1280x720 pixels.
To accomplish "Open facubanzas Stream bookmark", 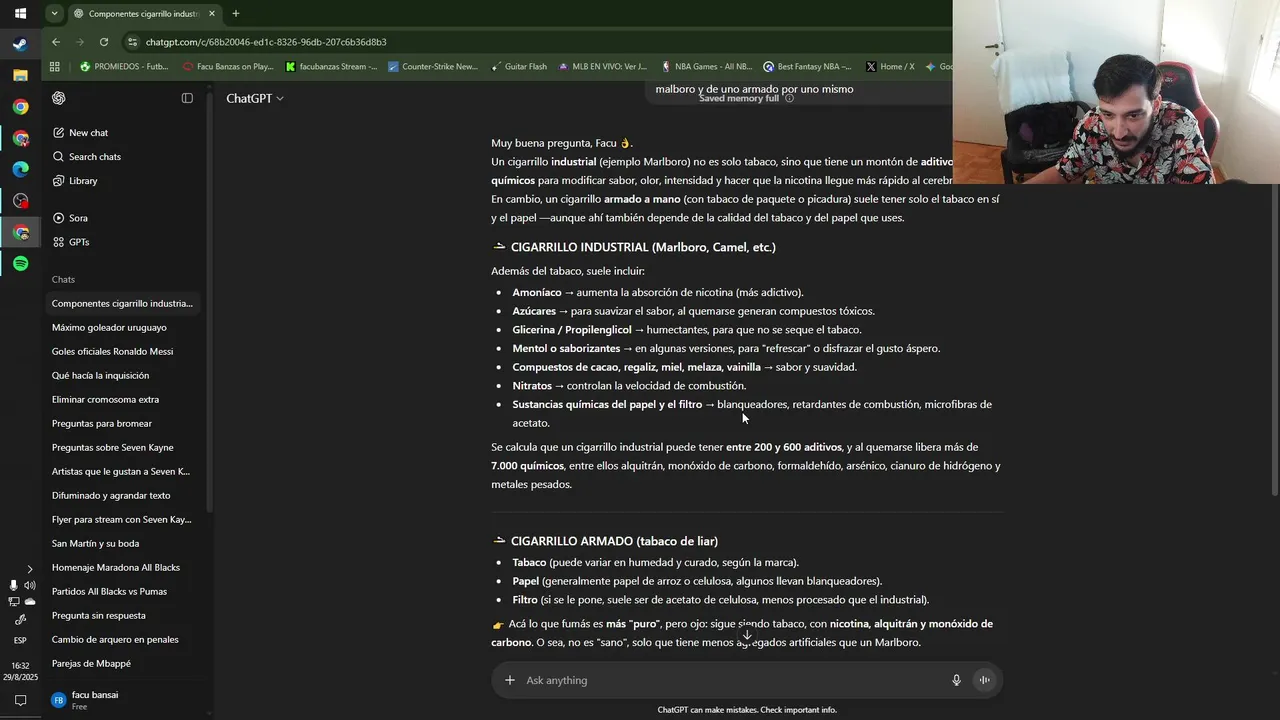I will (331, 67).
